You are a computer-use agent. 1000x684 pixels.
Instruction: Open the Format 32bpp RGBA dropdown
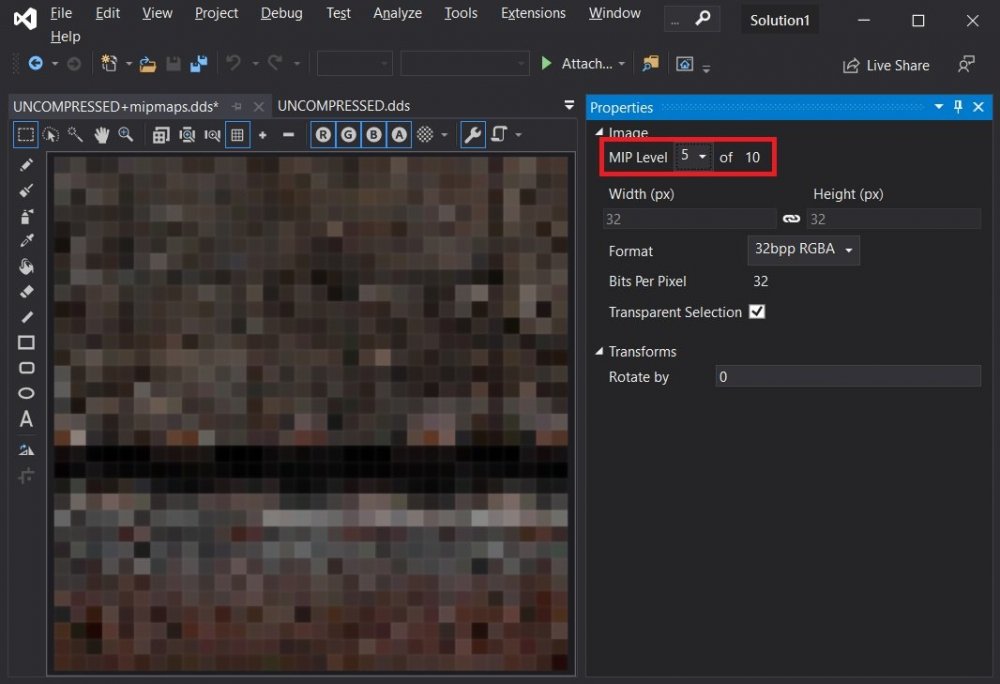(803, 250)
